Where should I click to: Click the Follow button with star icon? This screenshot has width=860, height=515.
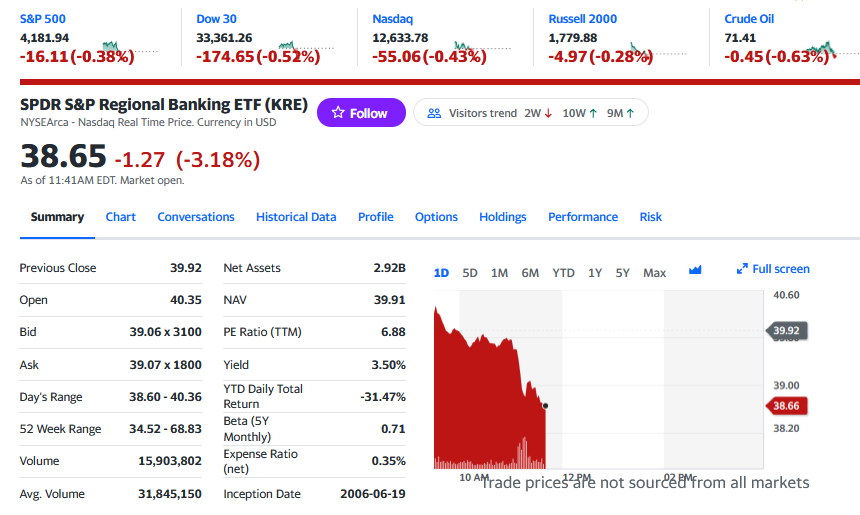[x=361, y=112]
